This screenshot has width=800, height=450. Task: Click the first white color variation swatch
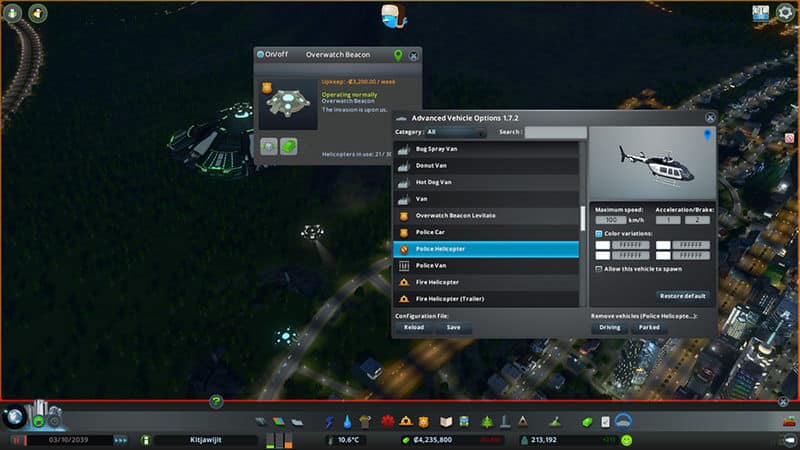[616, 245]
